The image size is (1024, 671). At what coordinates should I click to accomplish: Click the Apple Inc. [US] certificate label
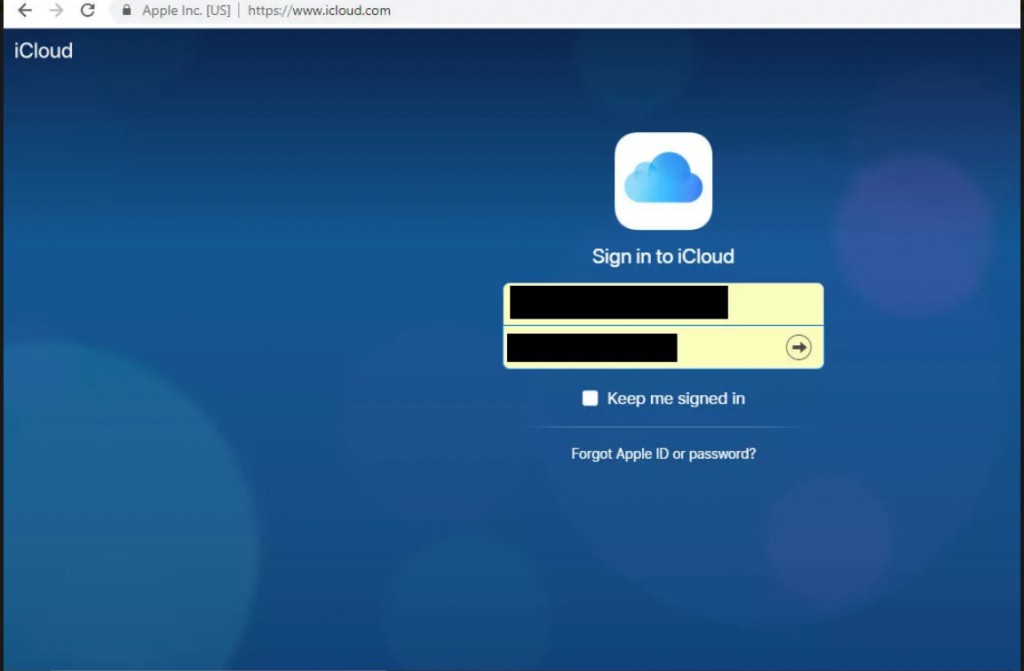click(x=186, y=10)
